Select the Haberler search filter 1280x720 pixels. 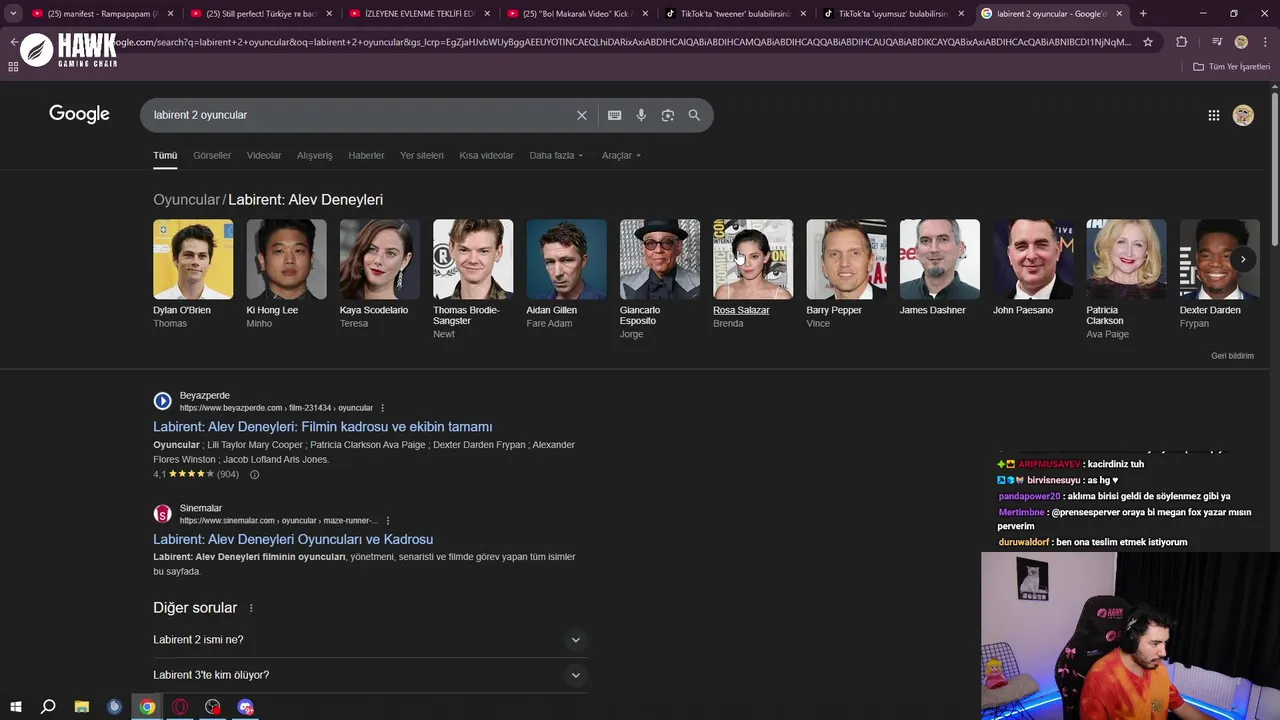pyautogui.click(x=366, y=155)
